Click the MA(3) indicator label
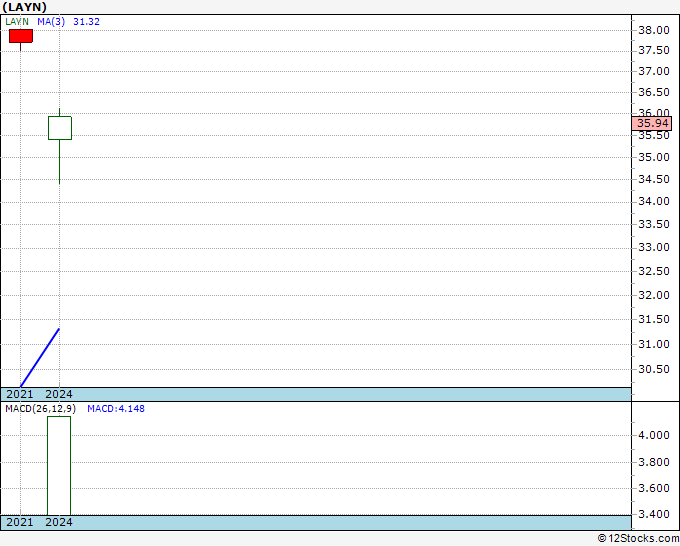 [x=51, y=22]
